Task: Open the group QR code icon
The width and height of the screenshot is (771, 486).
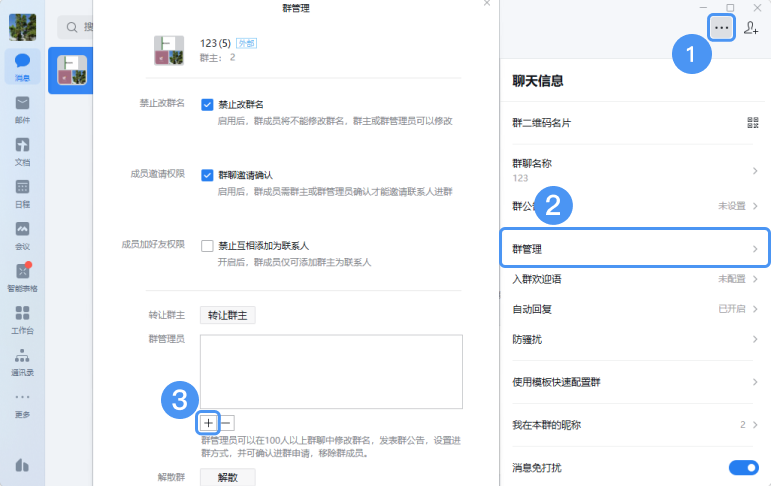Action: (753, 122)
